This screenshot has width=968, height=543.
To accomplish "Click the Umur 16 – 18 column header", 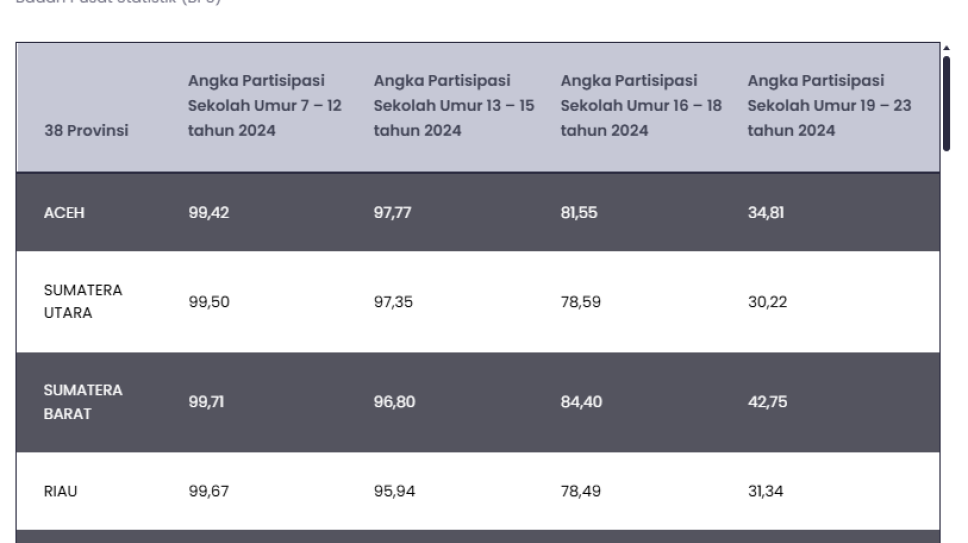I will tap(641, 106).
